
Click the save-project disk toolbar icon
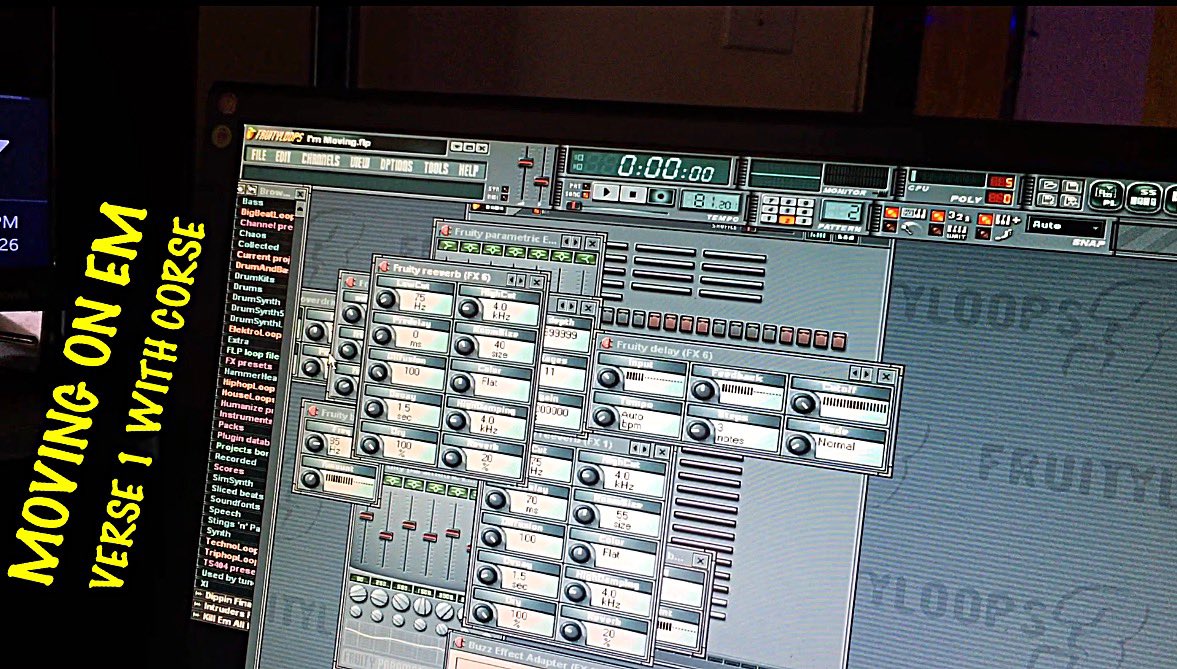[1072, 185]
